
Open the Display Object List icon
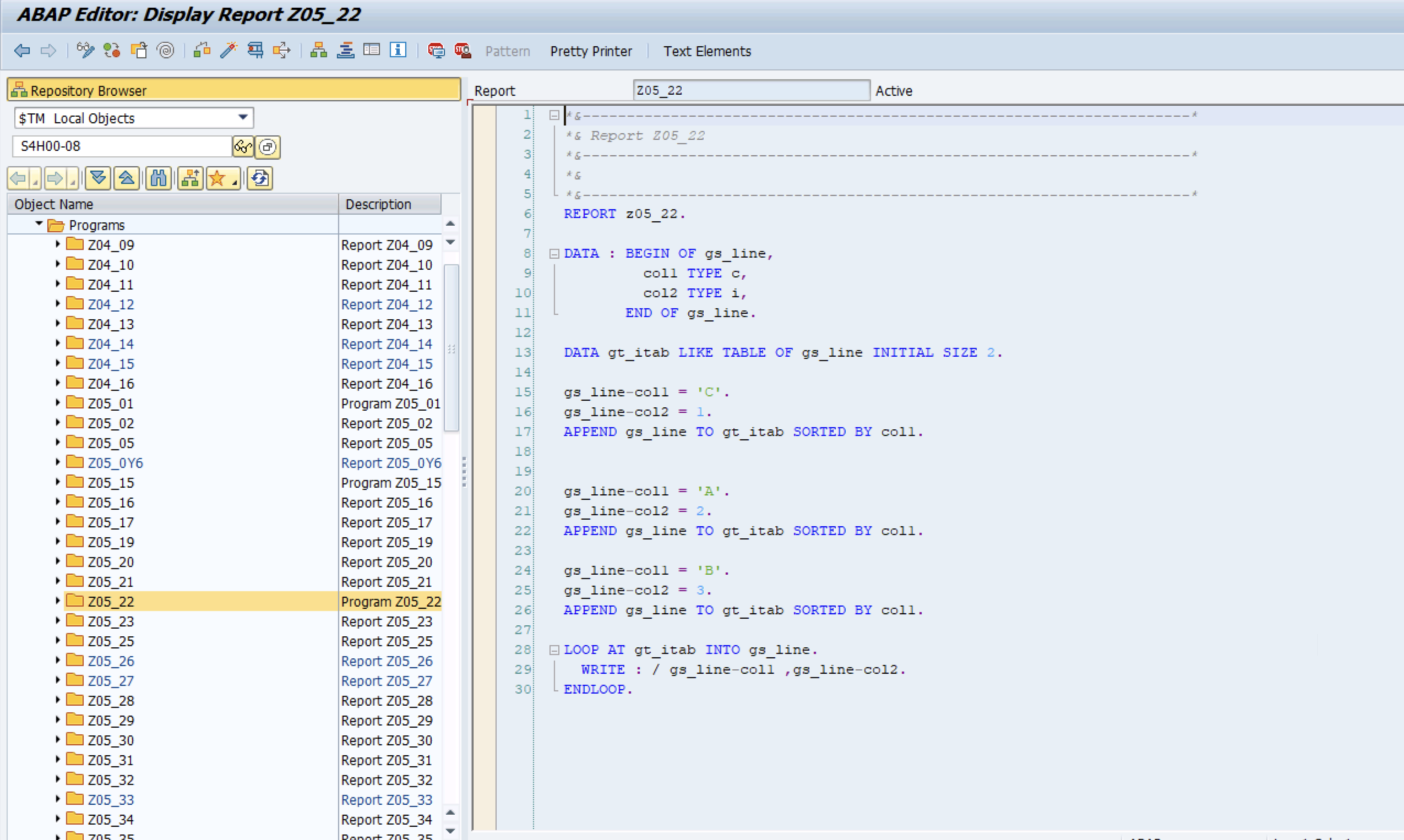point(319,51)
